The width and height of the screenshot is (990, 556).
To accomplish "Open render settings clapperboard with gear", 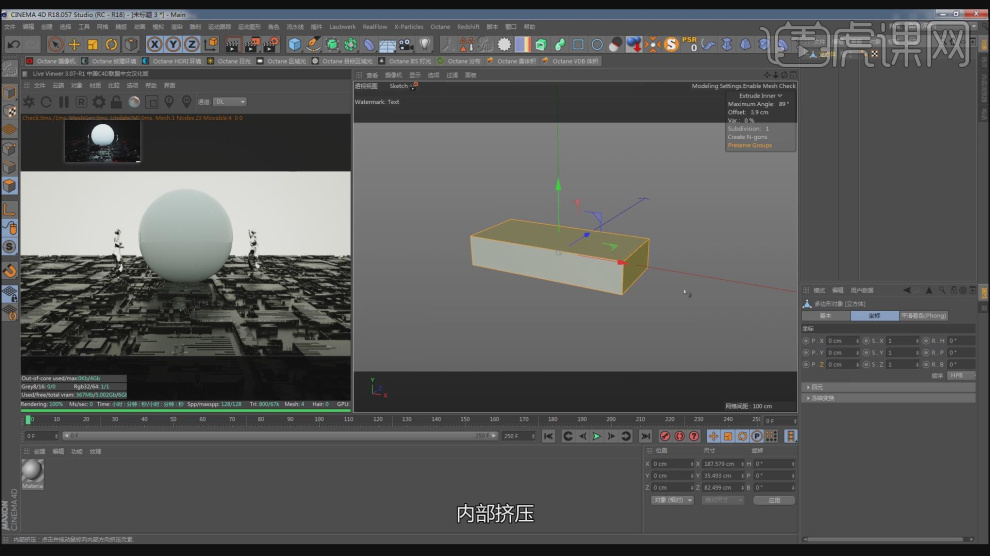I will pyautogui.click(x=270, y=44).
